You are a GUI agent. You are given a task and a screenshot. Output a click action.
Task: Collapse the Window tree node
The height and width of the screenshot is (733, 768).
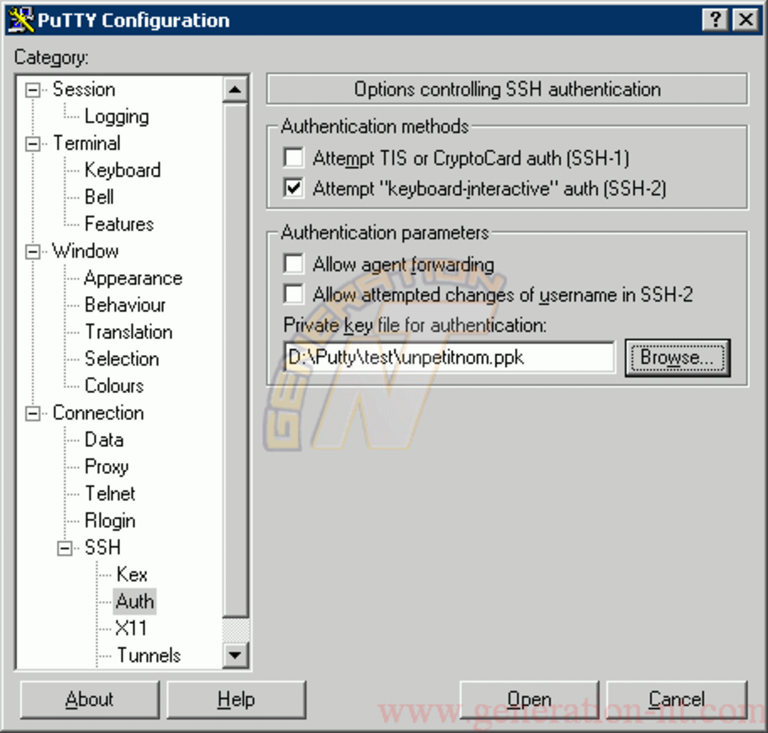pyautogui.click(x=33, y=252)
